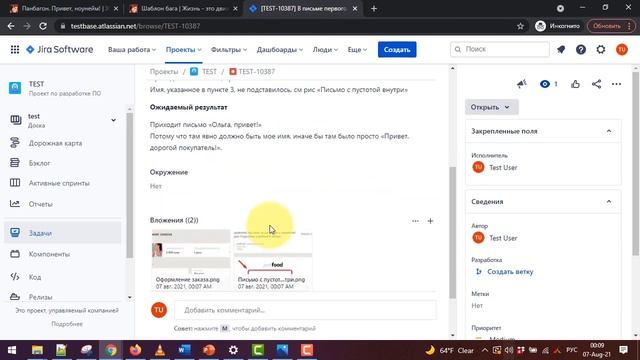Open issue actions three dots menu
The width and height of the screenshot is (640, 360).
[616, 84]
